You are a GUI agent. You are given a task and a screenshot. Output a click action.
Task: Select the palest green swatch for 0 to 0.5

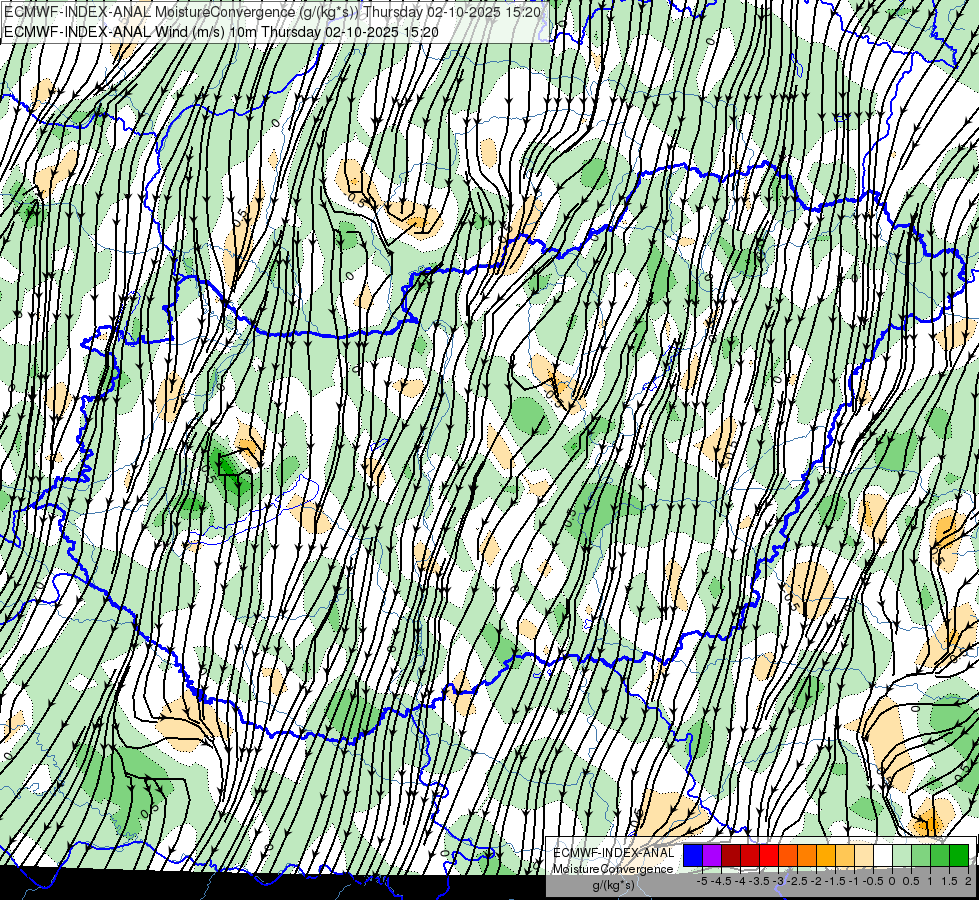pyautogui.click(x=902, y=855)
